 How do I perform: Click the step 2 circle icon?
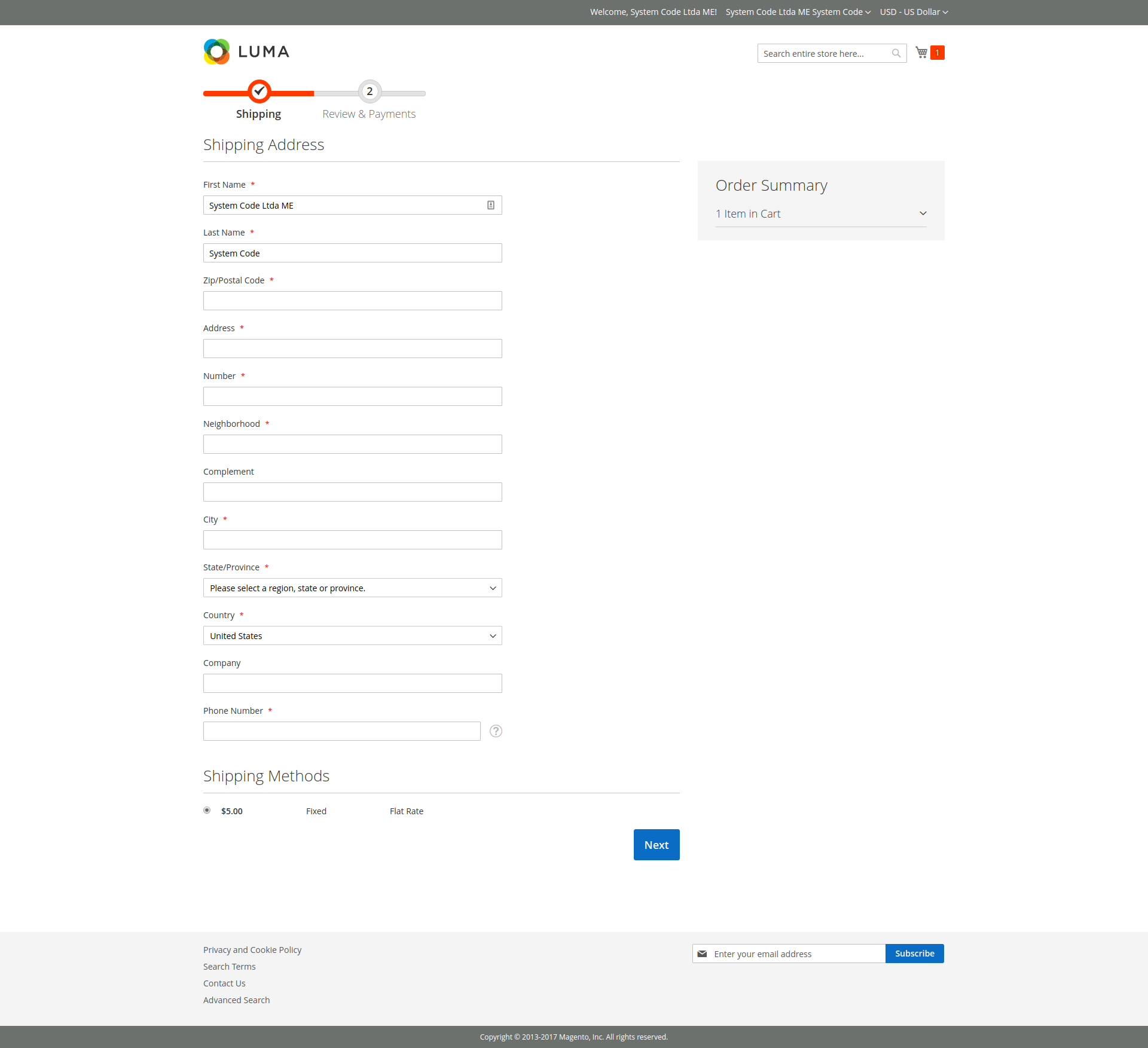pyautogui.click(x=370, y=91)
